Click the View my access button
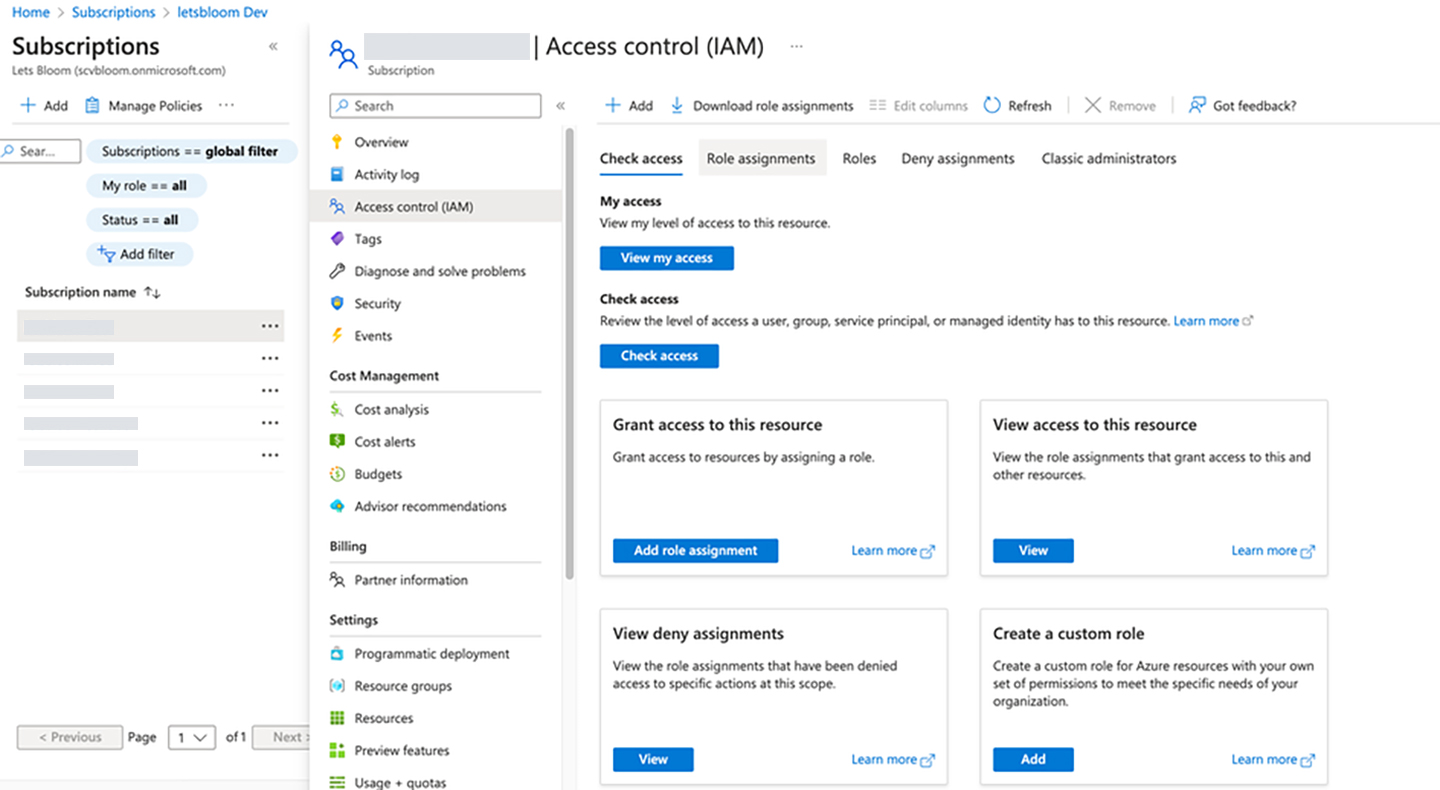1440x790 pixels. click(x=667, y=258)
